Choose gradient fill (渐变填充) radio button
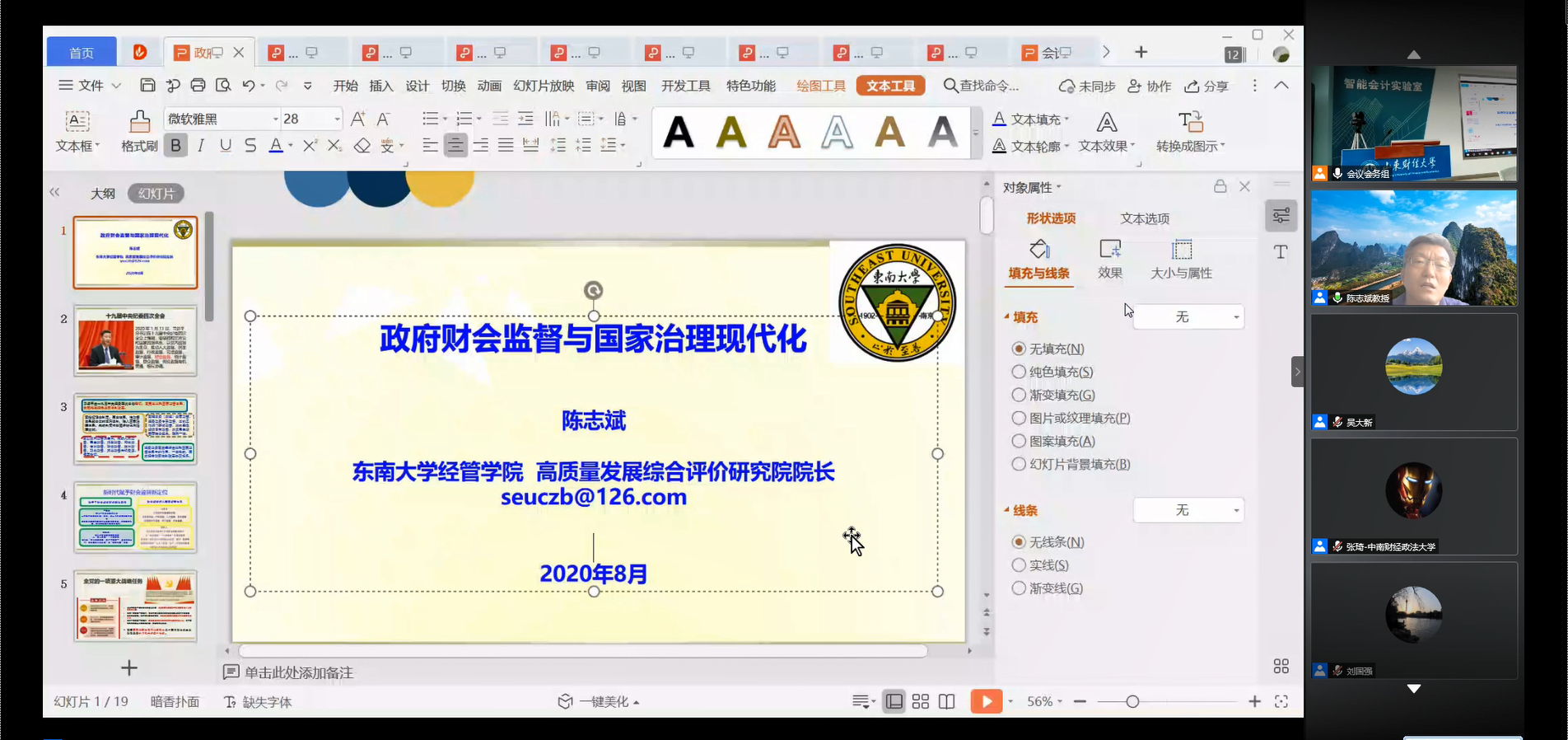The width and height of the screenshot is (1568, 740). (x=1019, y=396)
